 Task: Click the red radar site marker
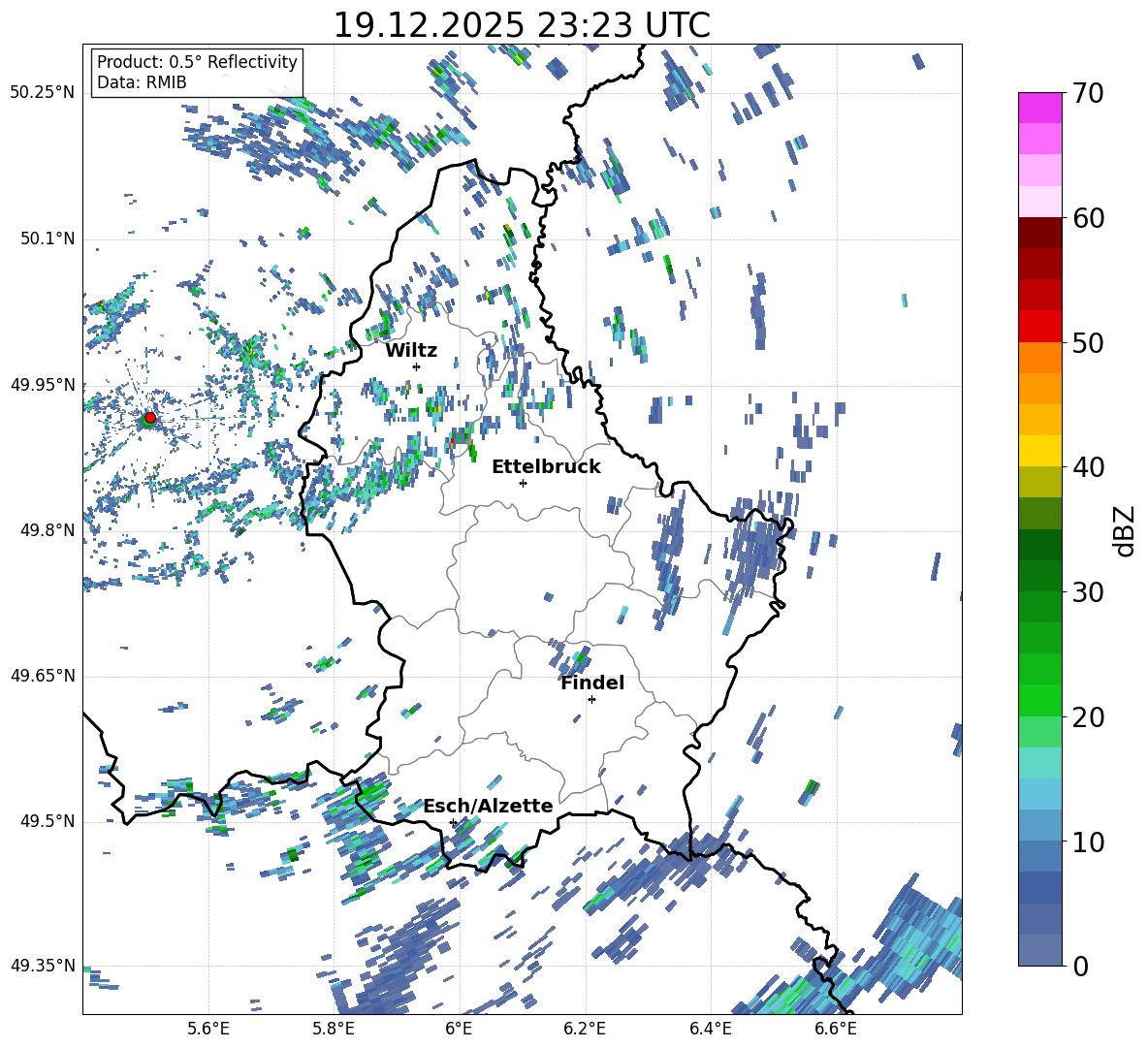[x=150, y=418]
